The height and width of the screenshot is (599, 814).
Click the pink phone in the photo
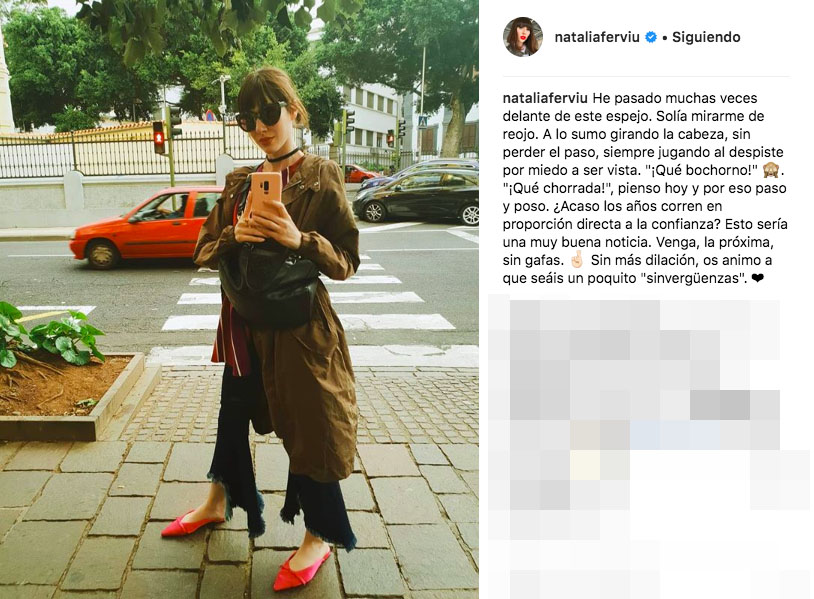(x=265, y=193)
